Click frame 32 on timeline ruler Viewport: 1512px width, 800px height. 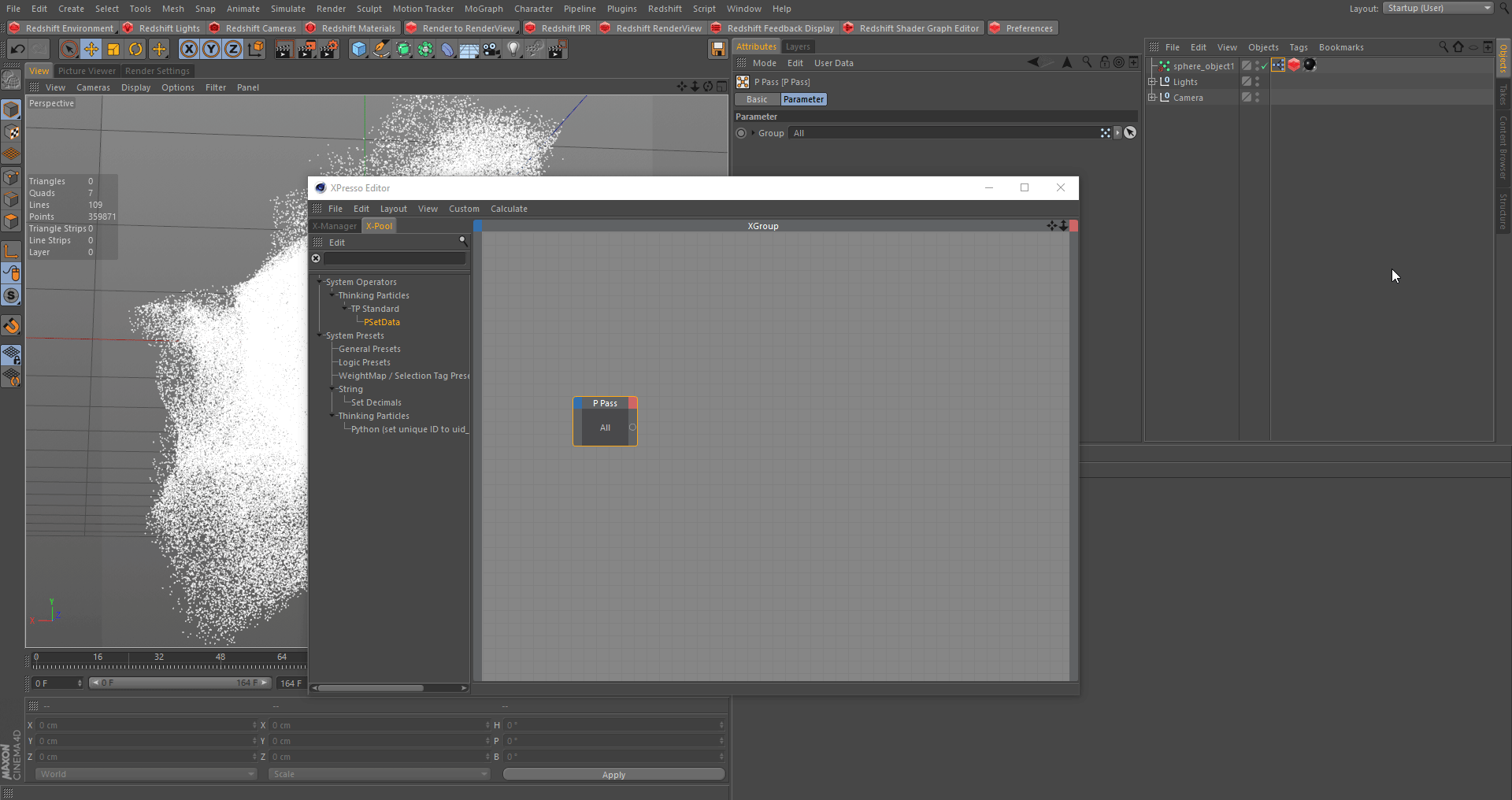coord(159,657)
